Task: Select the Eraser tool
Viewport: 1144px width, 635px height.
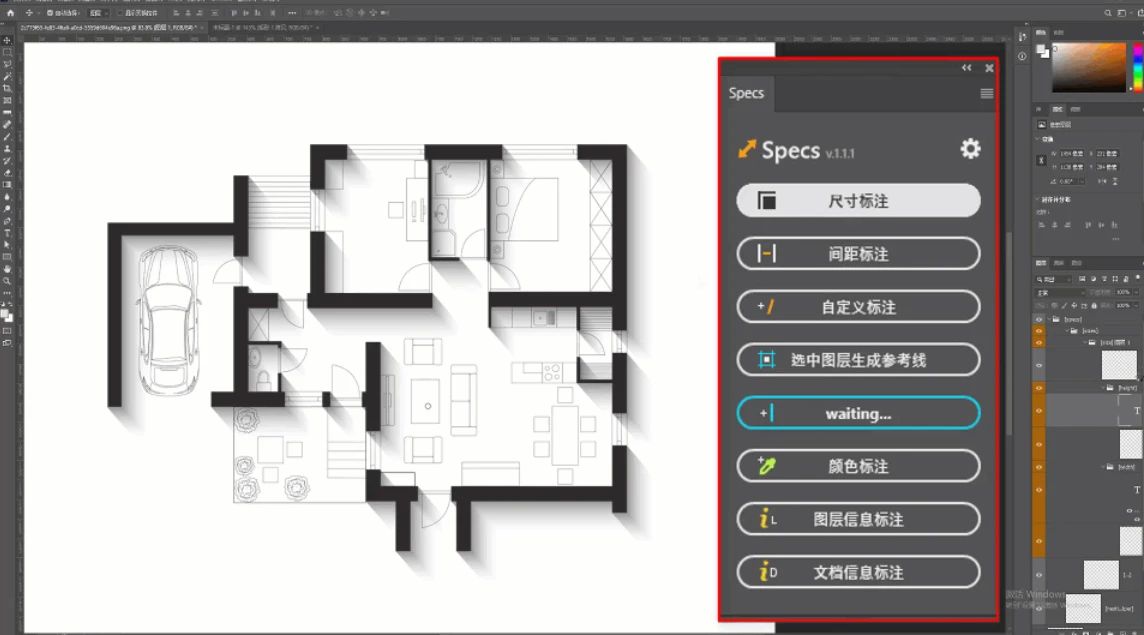Action: 7,173
